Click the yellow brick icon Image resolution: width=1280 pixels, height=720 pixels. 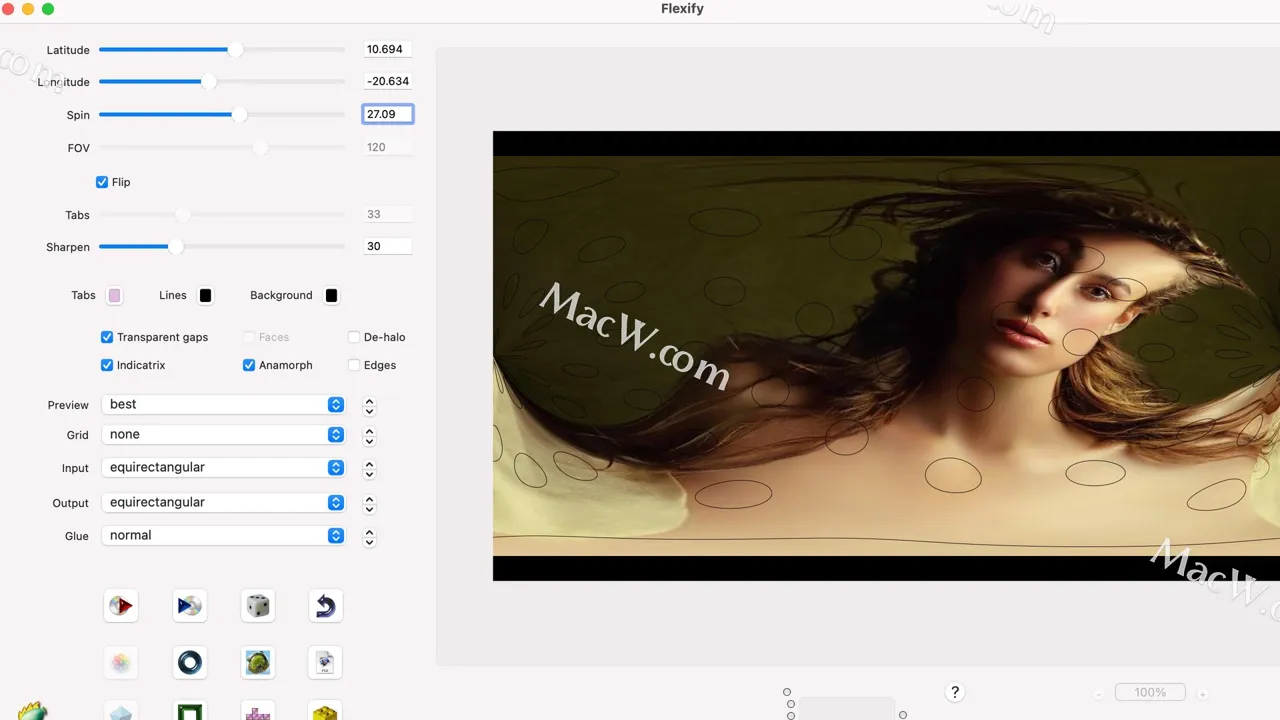tap(325, 712)
